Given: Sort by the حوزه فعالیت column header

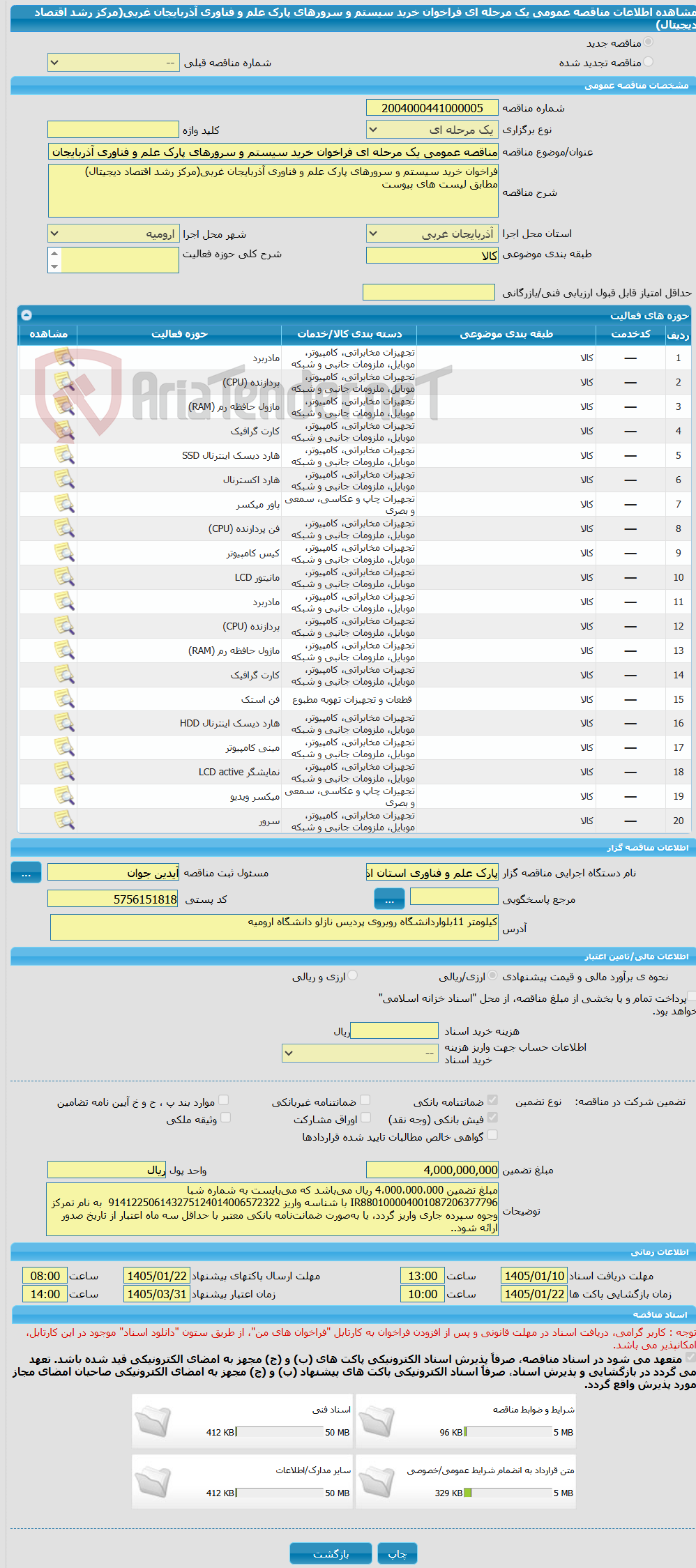Looking at the screenshot, I should click(x=179, y=334).
